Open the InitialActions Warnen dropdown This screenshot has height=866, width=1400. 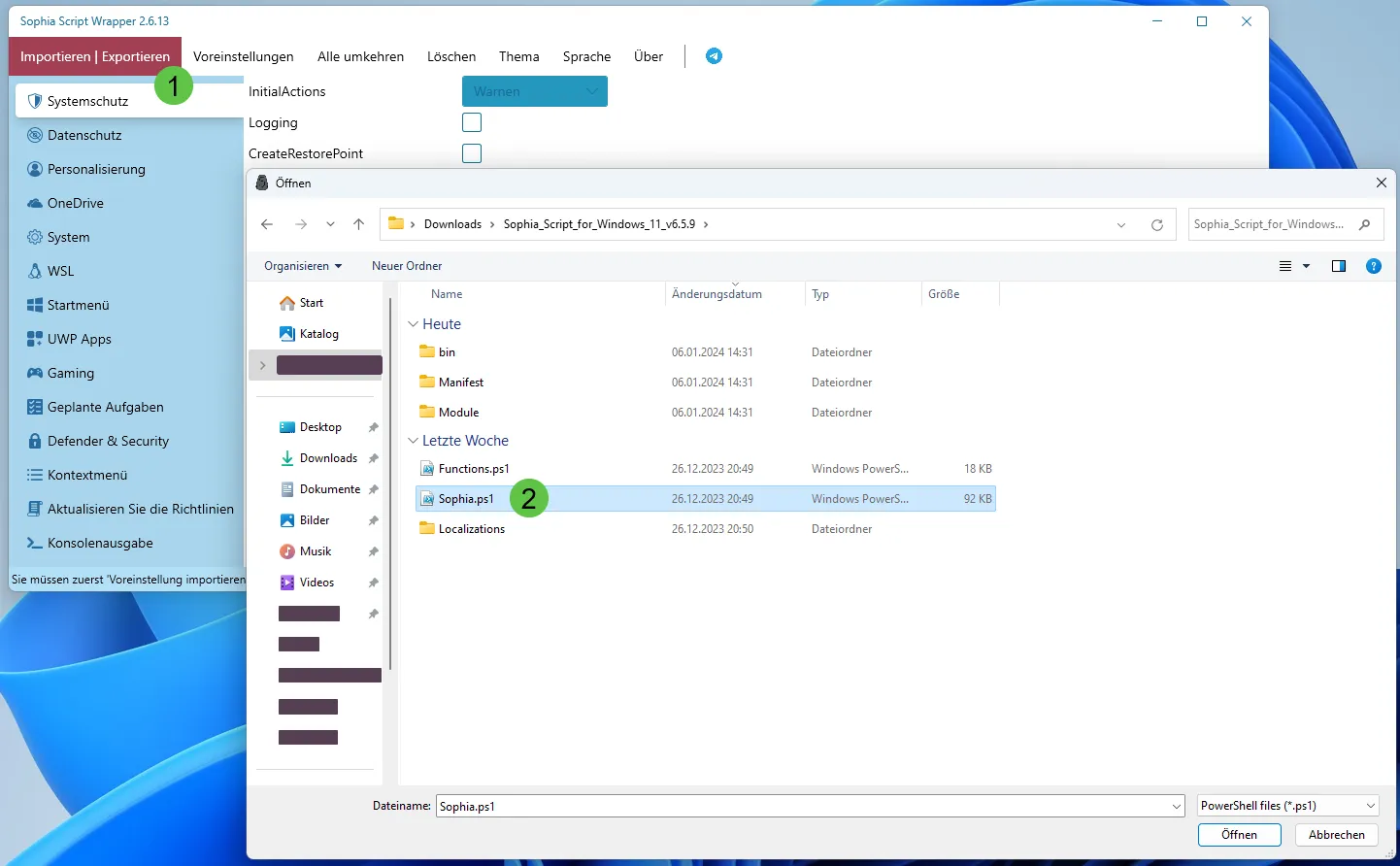[x=535, y=91]
